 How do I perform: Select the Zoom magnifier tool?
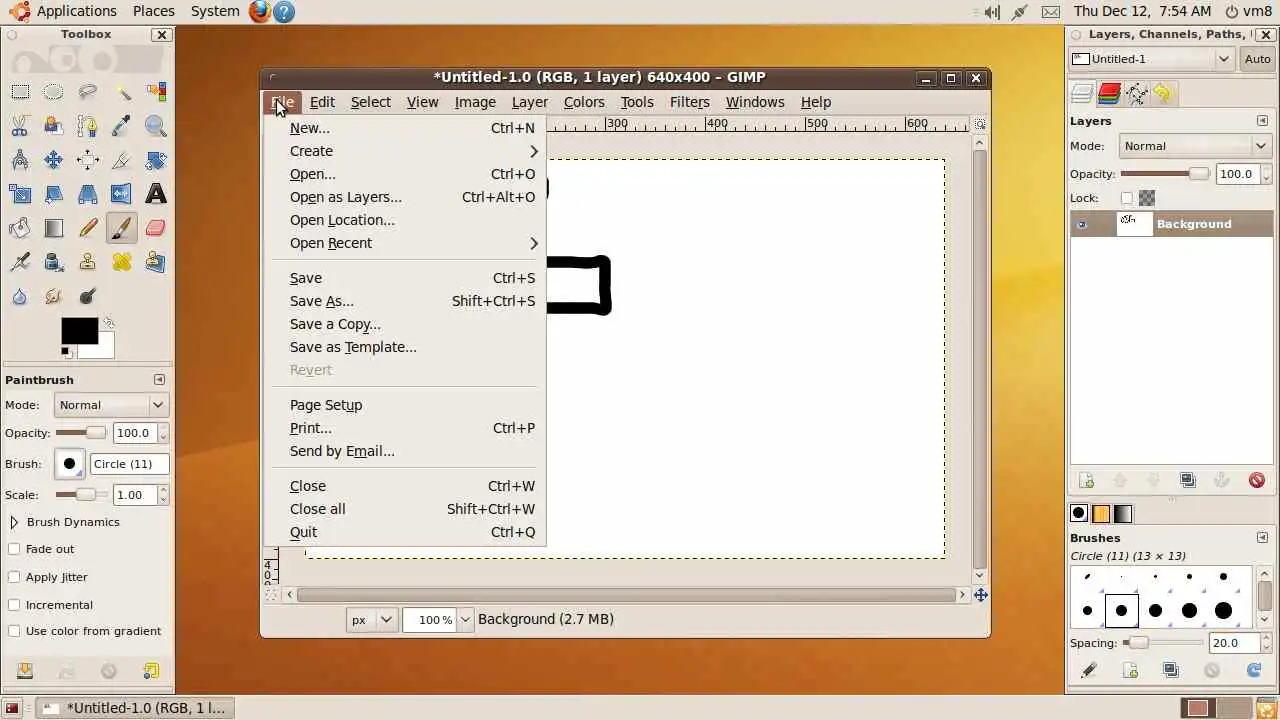155,126
